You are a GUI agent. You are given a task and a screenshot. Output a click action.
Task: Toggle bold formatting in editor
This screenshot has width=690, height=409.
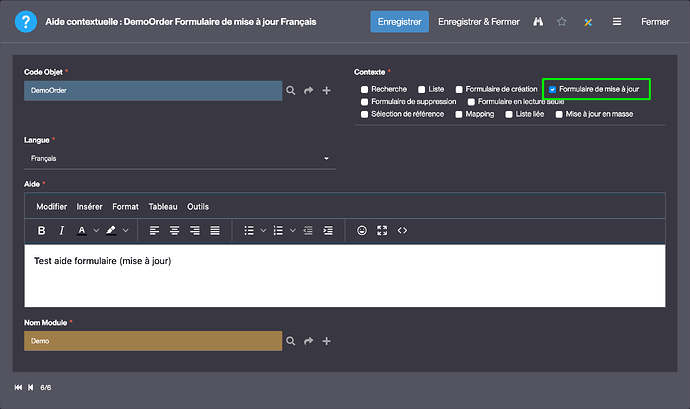tap(41, 230)
